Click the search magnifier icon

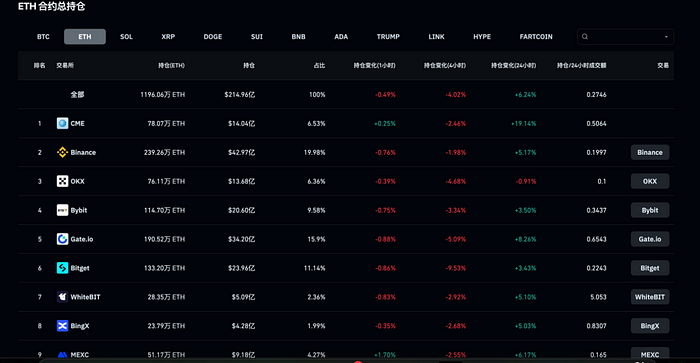coord(585,37)
